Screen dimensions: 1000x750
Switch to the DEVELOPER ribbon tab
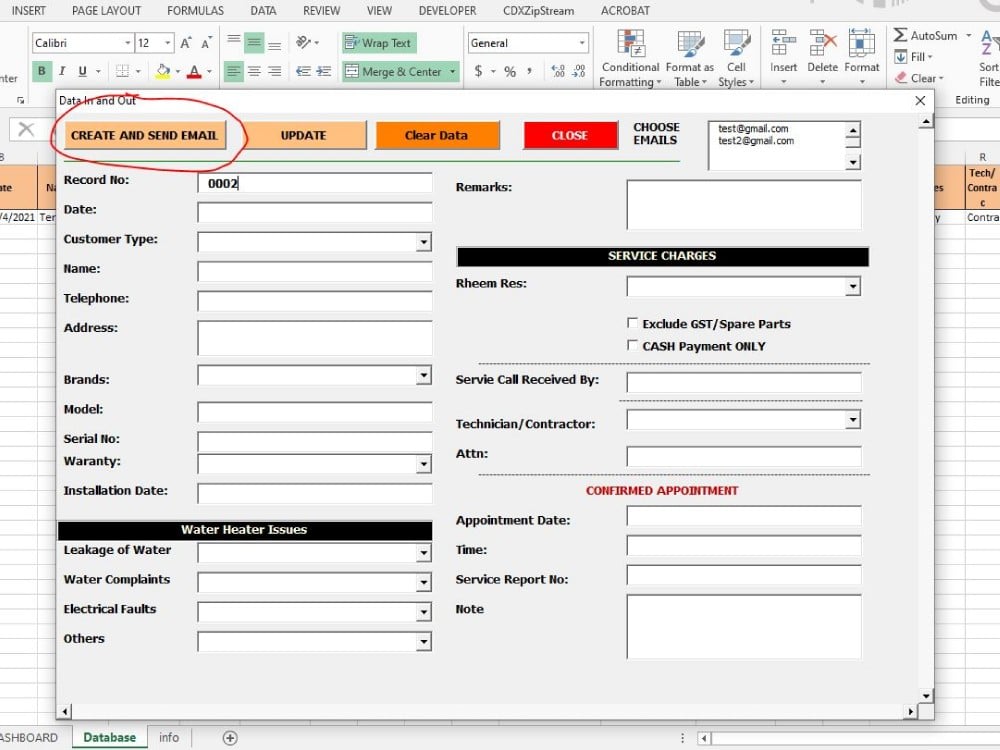446,11
